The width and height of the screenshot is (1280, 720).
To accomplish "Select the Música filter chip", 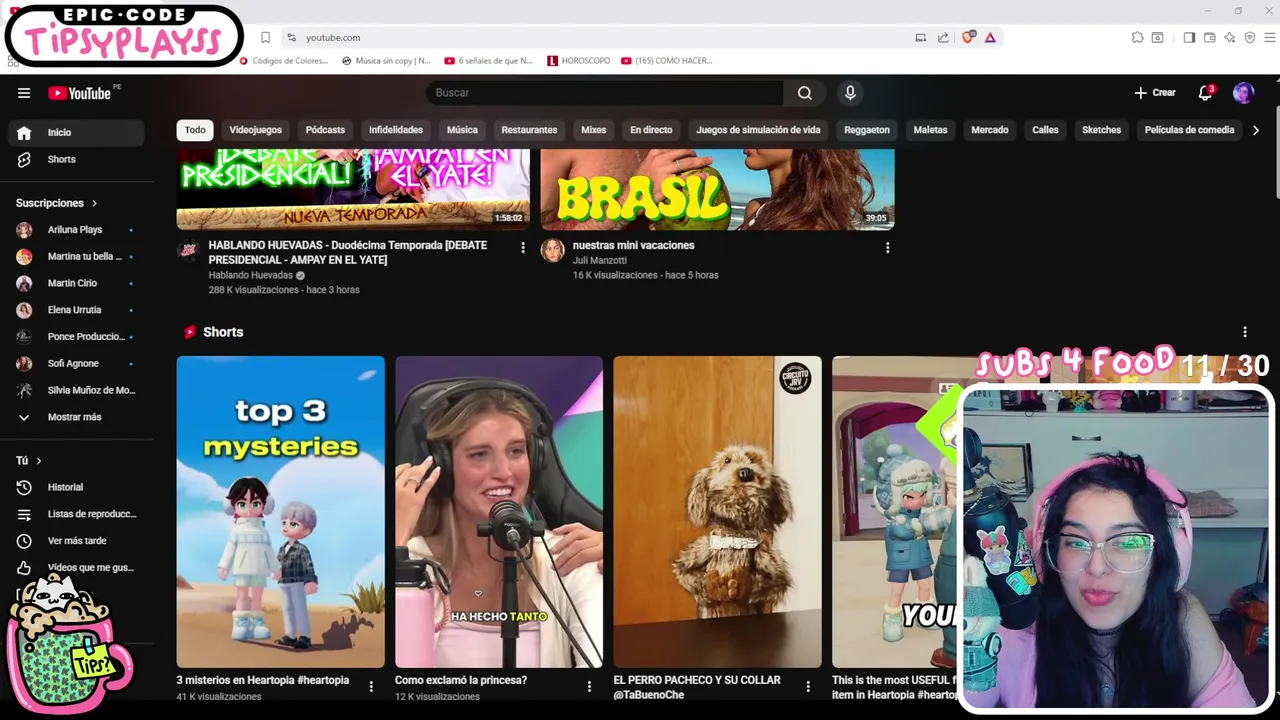I will pyautogui.click(x=462, y=130).
